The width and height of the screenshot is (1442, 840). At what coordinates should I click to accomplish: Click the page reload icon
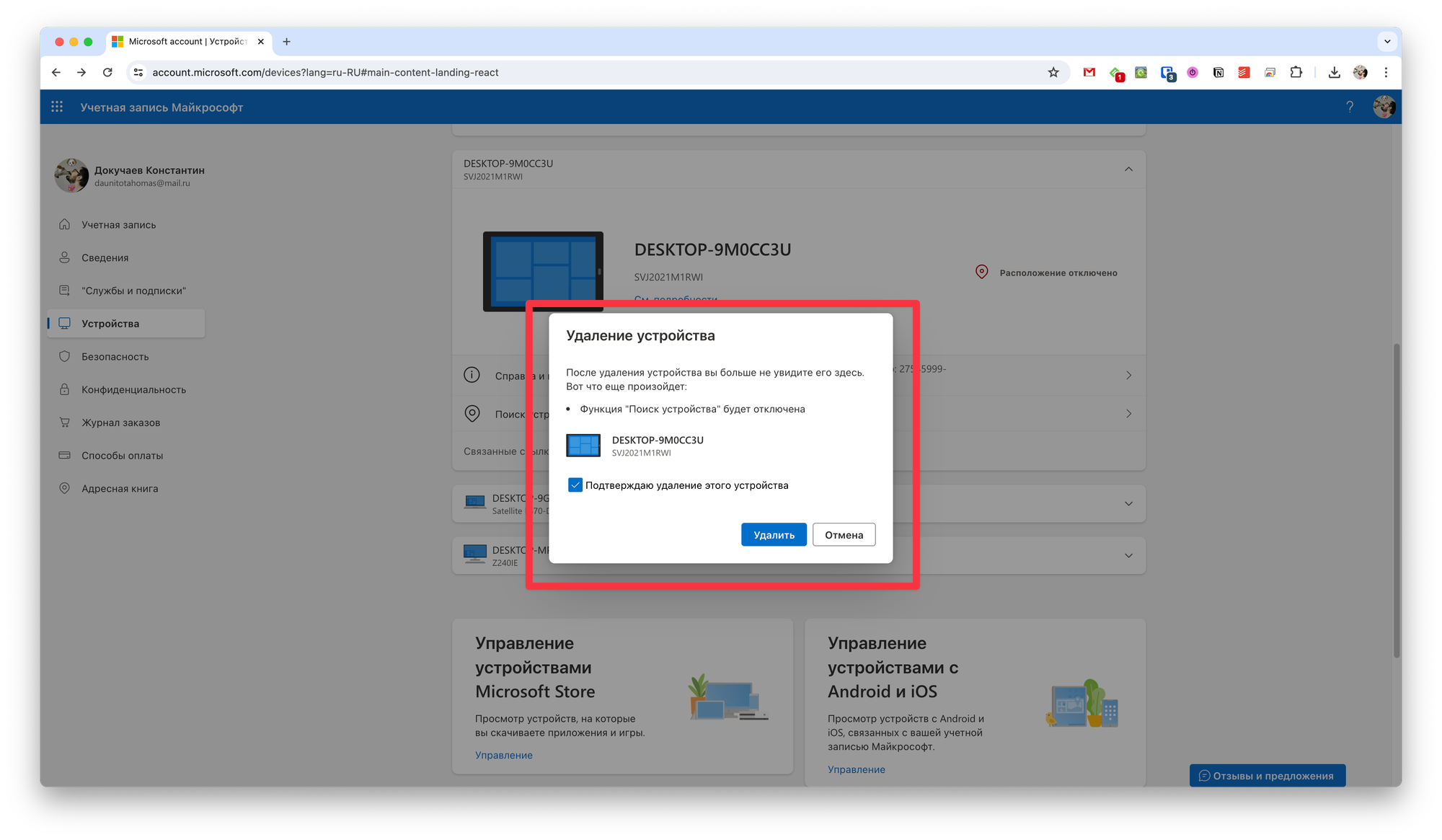click(x=107, y=72)
